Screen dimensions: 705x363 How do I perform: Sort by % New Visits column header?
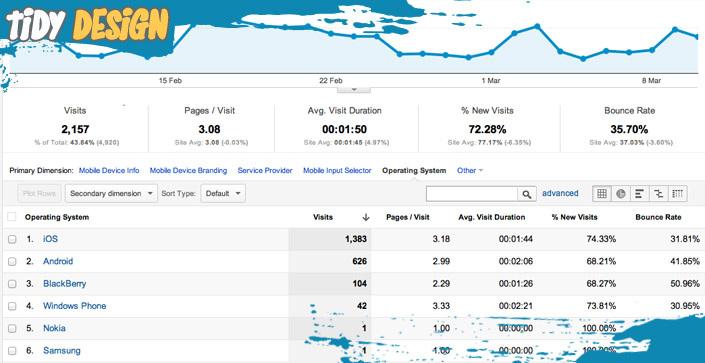click(575, 217)
